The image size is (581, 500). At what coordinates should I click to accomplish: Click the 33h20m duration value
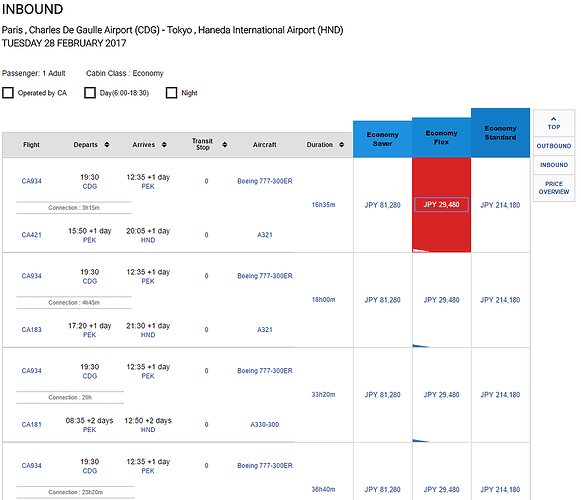pos(323,395)
